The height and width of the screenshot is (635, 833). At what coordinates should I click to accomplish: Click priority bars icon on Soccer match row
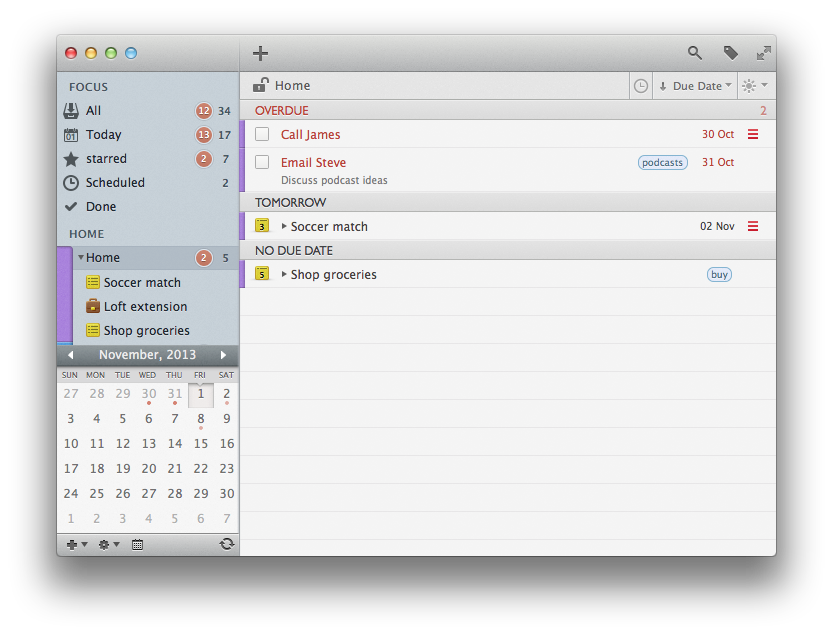pos(753,226)
